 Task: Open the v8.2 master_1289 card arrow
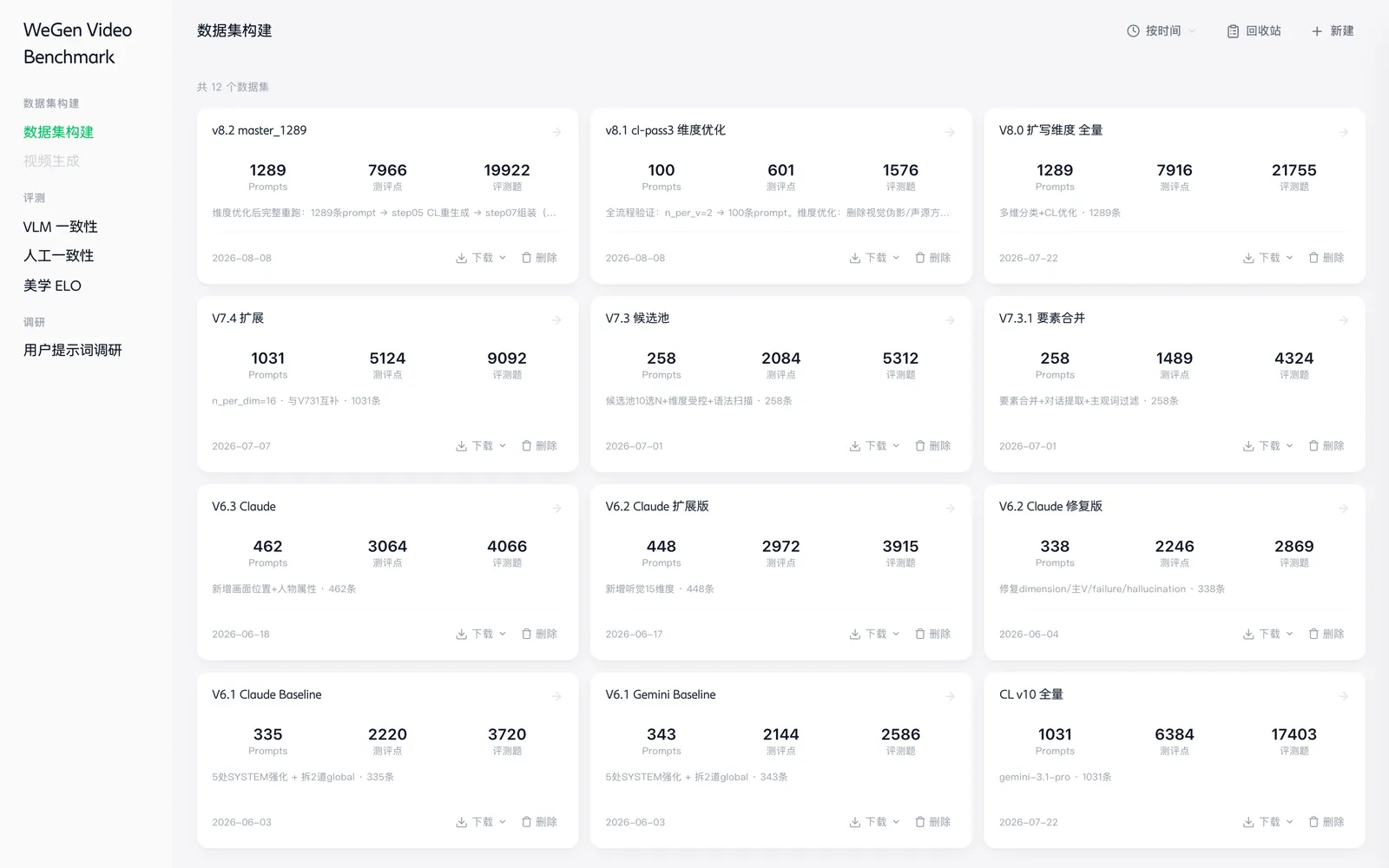[556, 132]
